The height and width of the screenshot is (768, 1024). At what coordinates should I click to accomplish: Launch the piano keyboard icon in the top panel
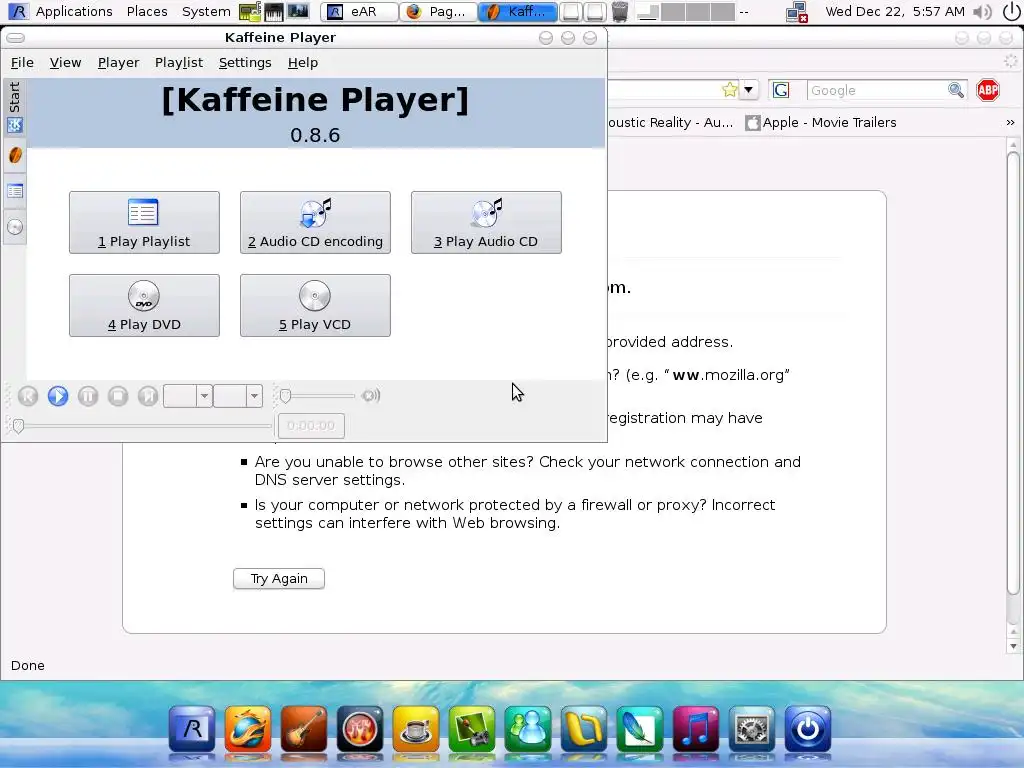click(x=274, y=12)
